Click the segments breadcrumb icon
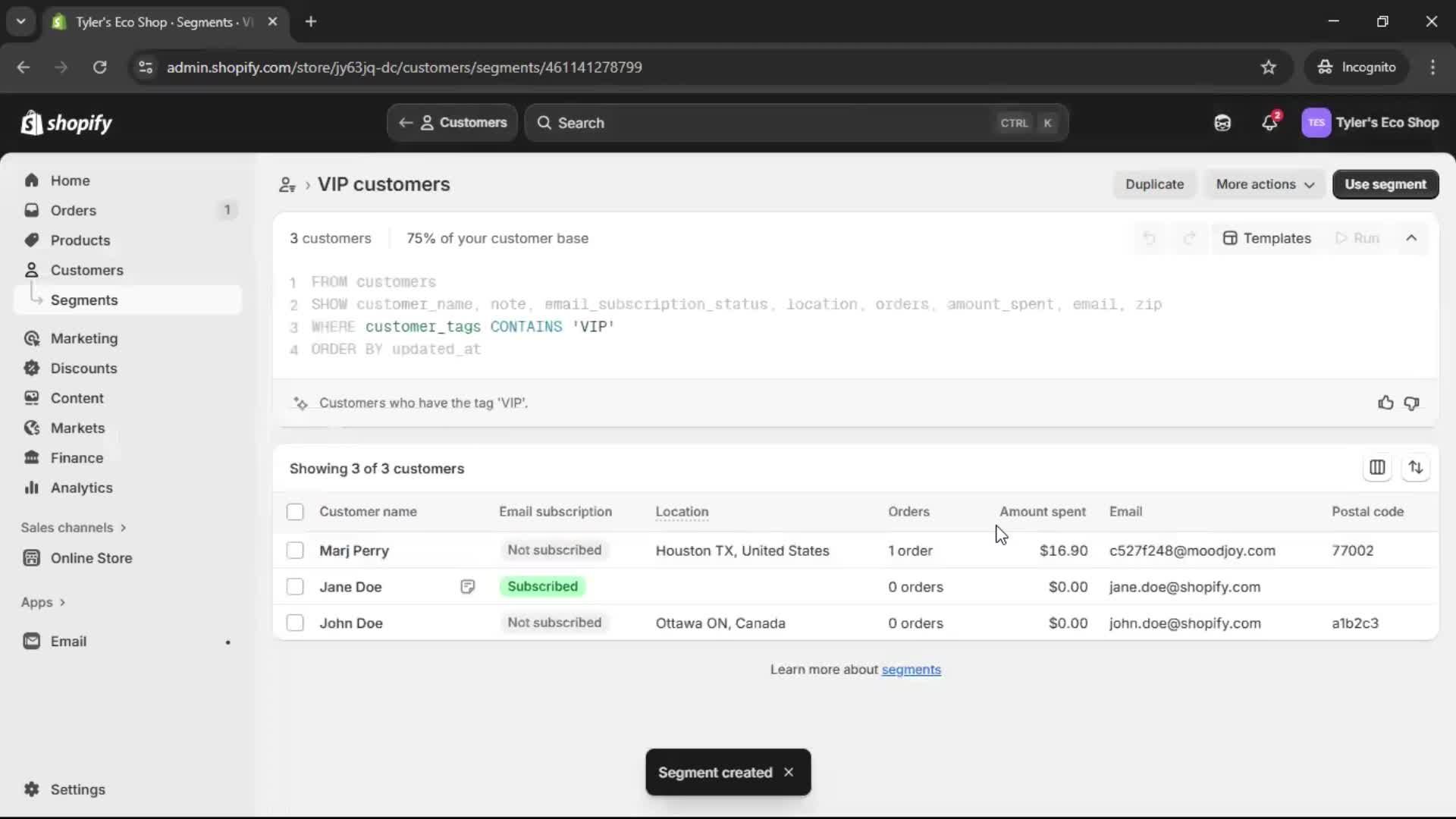This screenshot has width=1456, height=819. pyautogui.click(x=287, y=184)
